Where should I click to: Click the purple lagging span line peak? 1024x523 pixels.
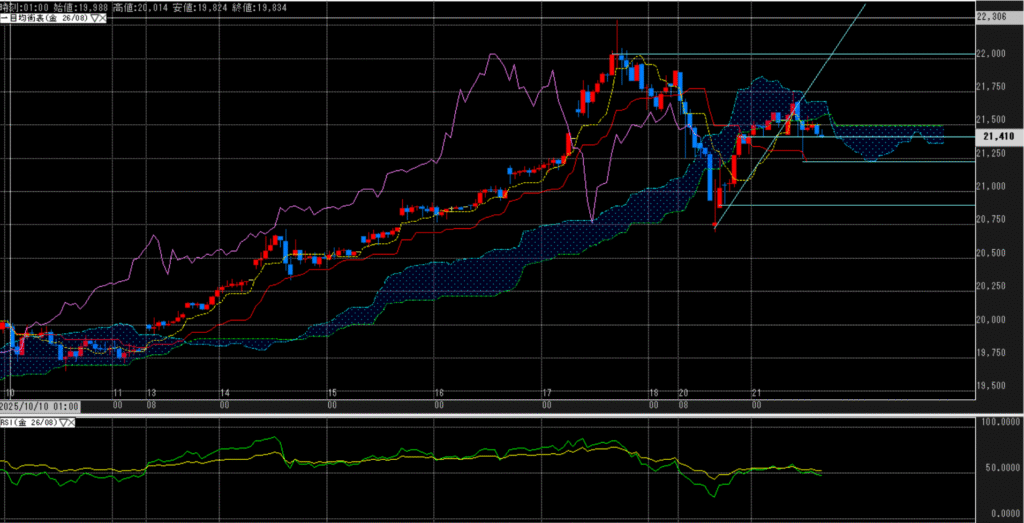pyautogui.click(x=494, y=54)
